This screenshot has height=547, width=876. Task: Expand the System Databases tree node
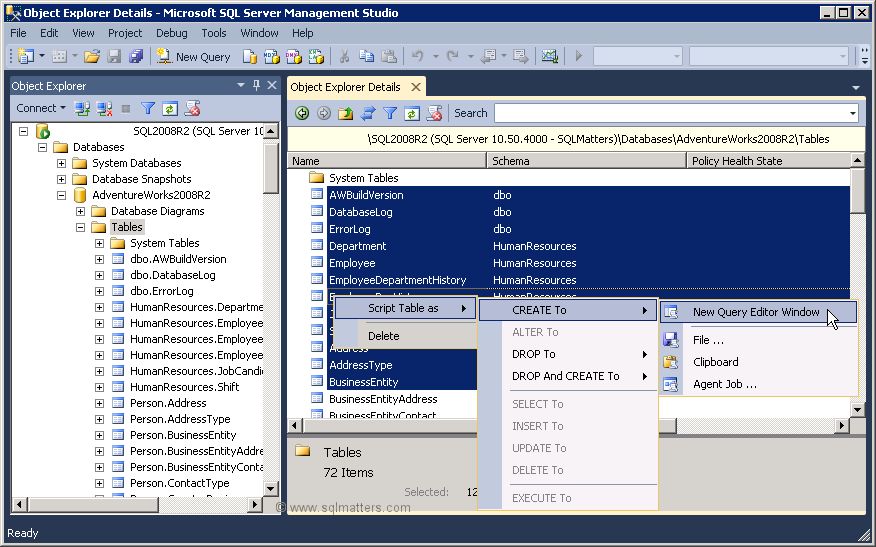[x=62, y=163]
